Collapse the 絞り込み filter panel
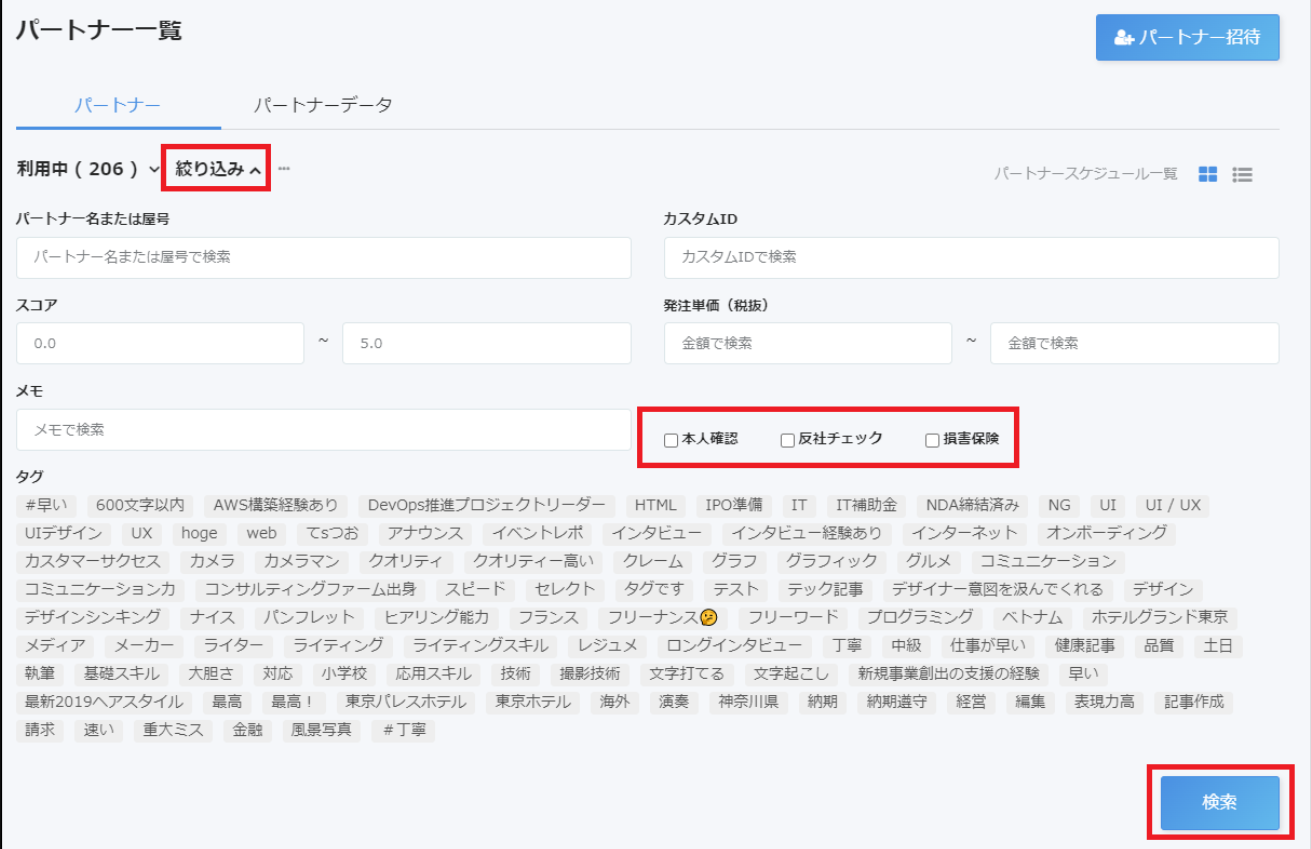 pyautogui.click(x=218, y=169)
